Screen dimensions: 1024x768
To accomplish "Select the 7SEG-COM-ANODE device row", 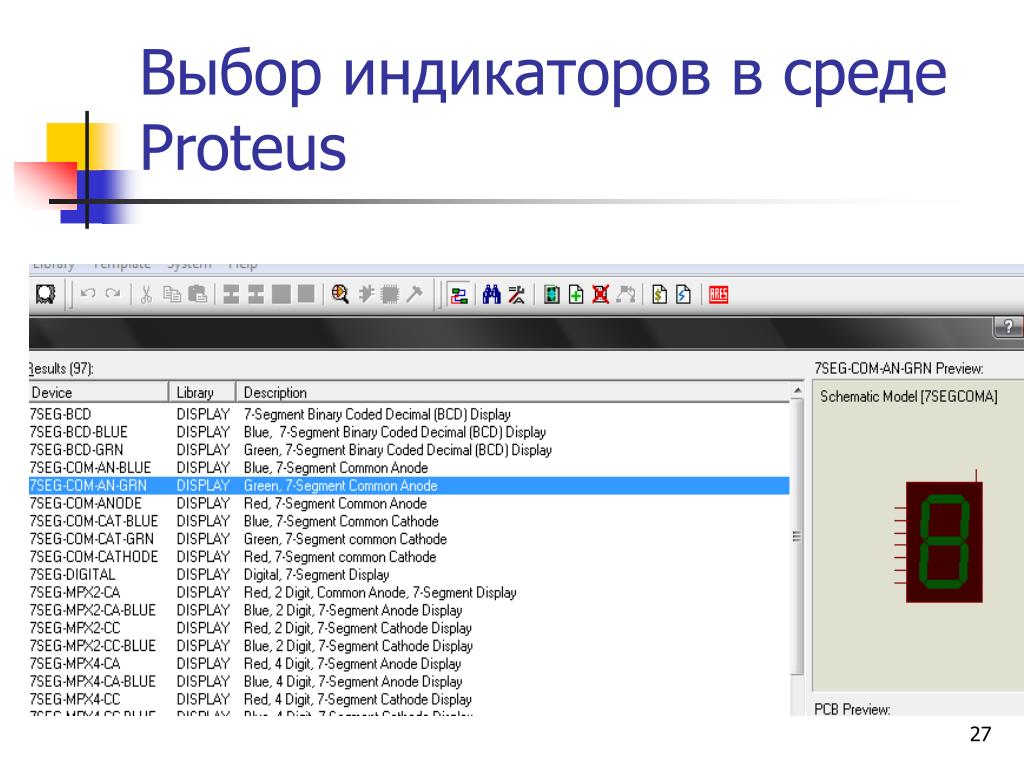I will click(409, 504).
